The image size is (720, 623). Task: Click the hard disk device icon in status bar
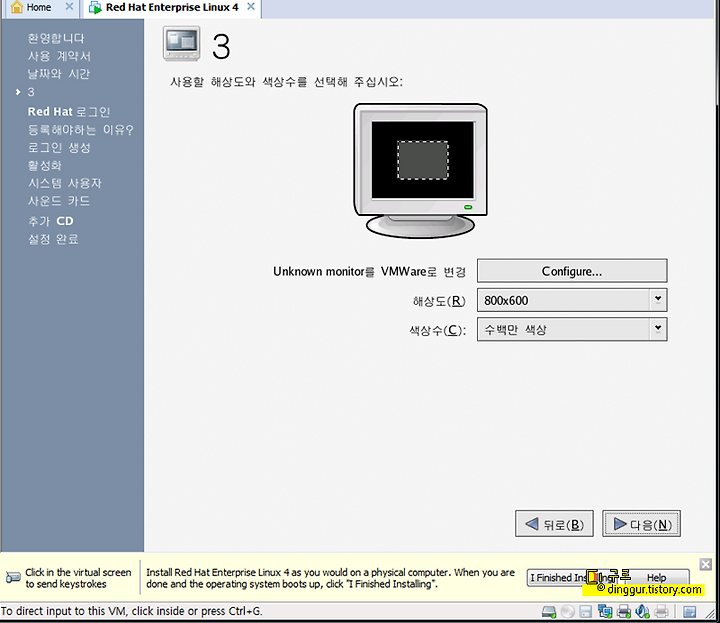coord(549,612)
